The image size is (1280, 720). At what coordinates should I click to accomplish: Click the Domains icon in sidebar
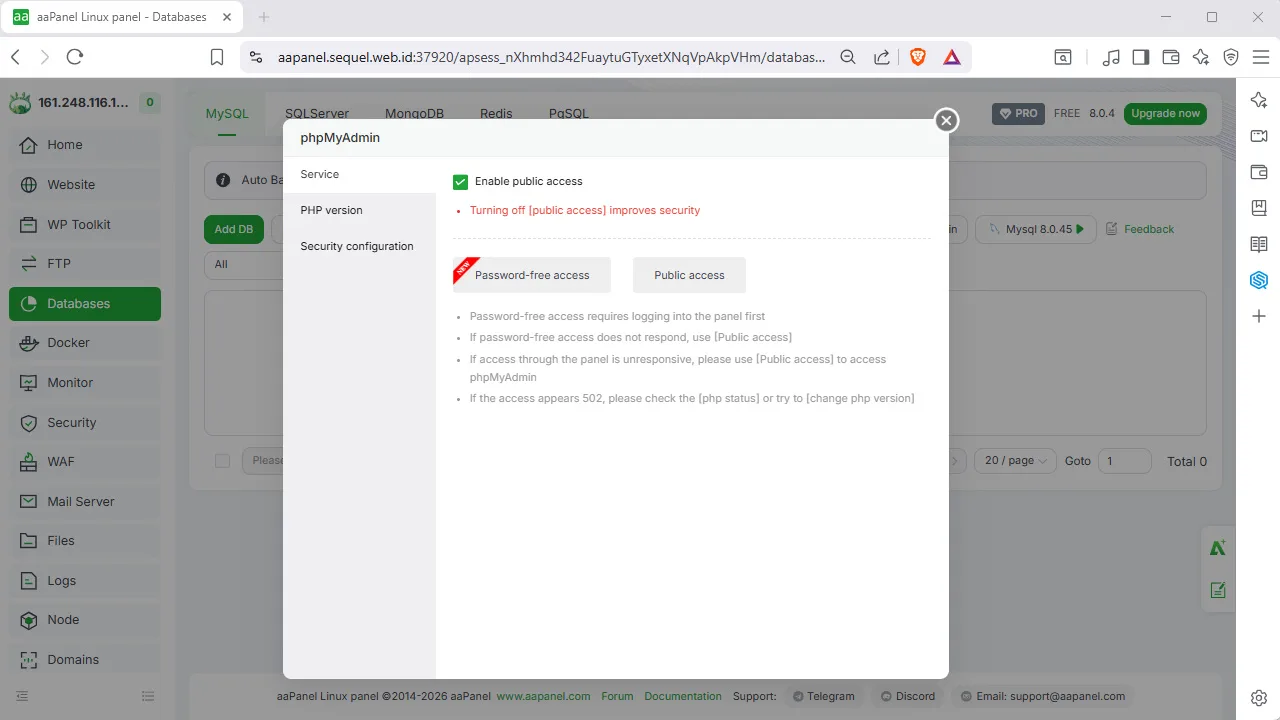point(28,660)
